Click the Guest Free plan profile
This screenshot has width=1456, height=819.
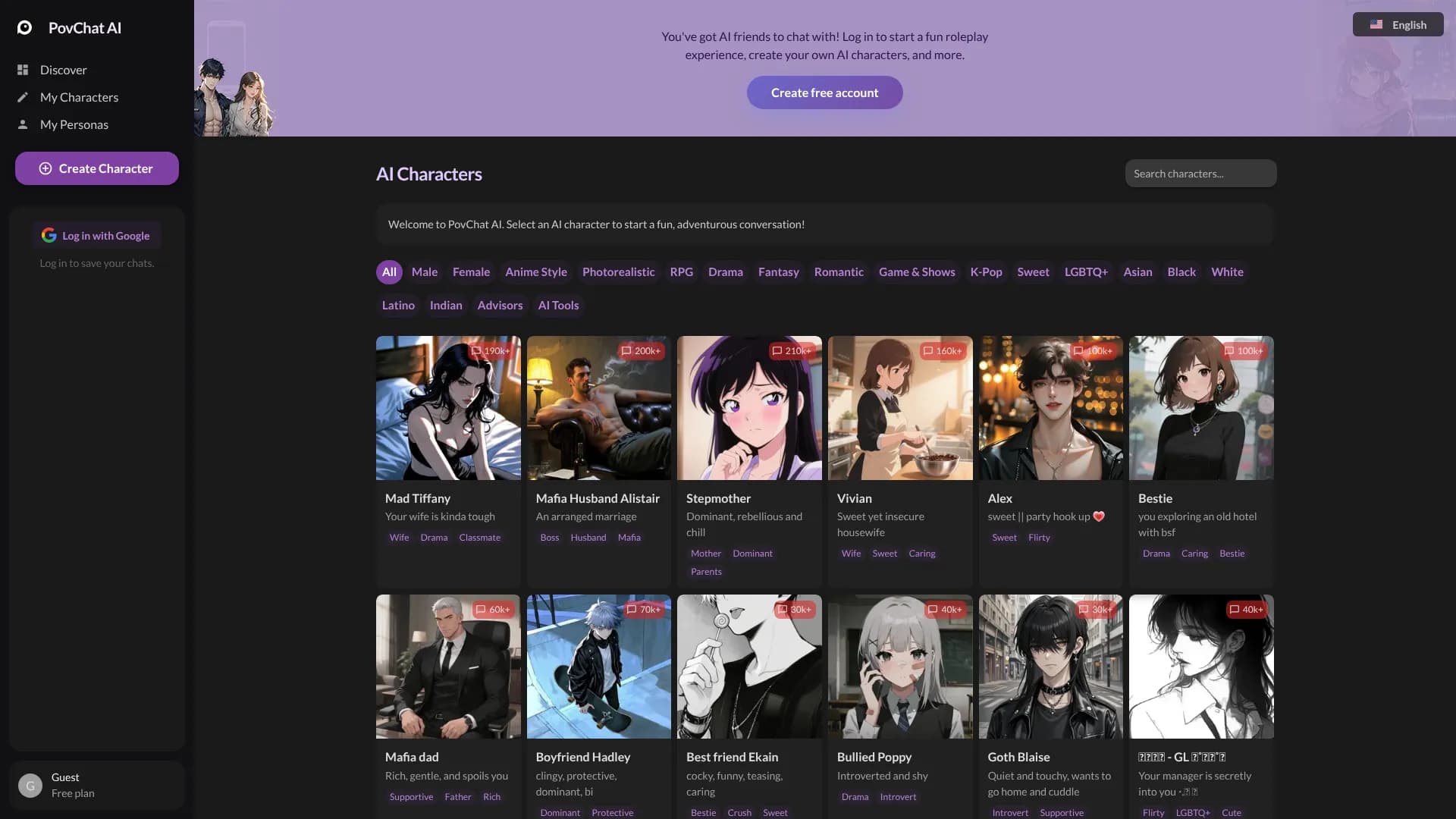coord(97,786)
